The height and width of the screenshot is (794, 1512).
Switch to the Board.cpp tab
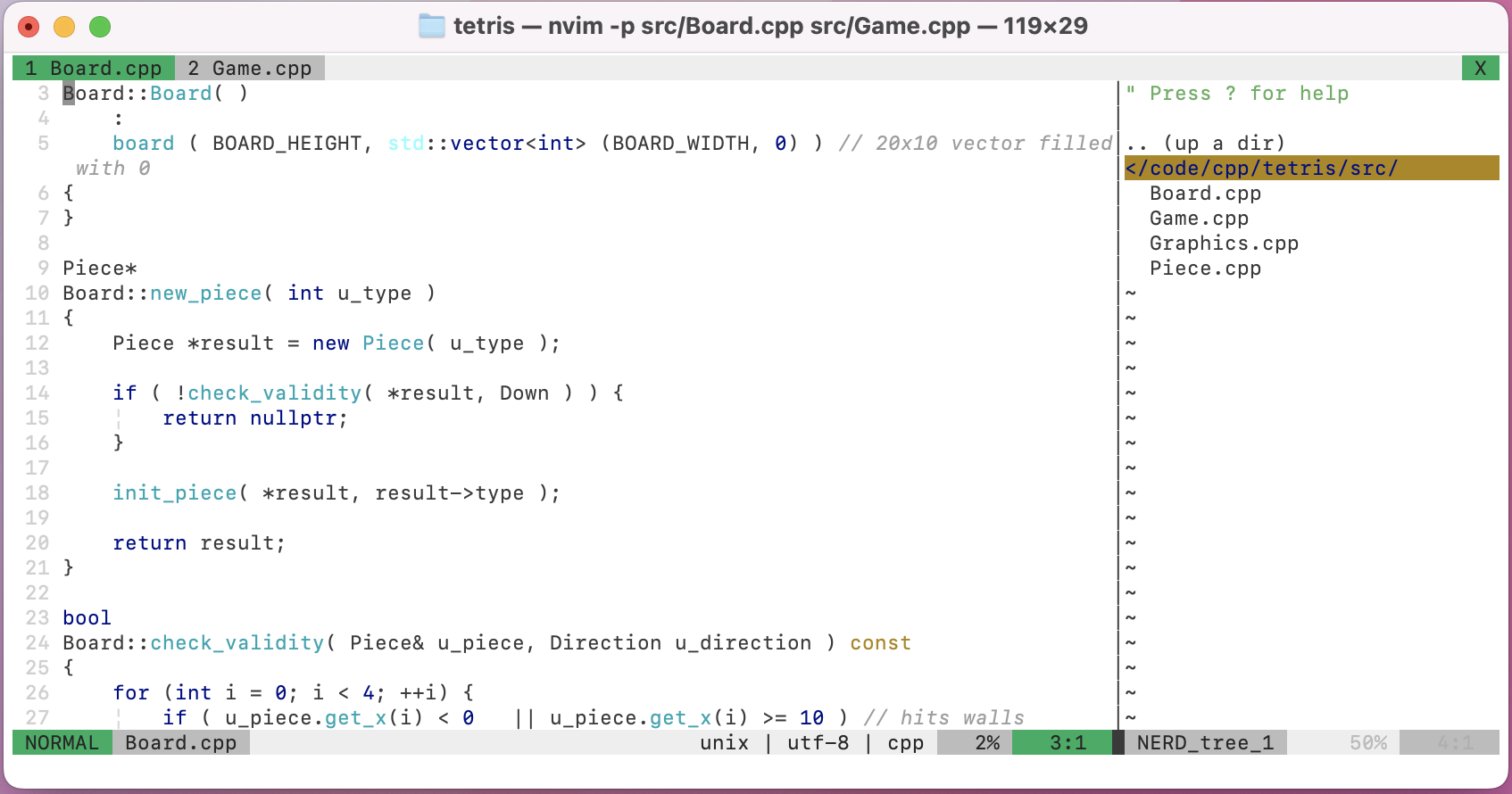tap(94, 69)
